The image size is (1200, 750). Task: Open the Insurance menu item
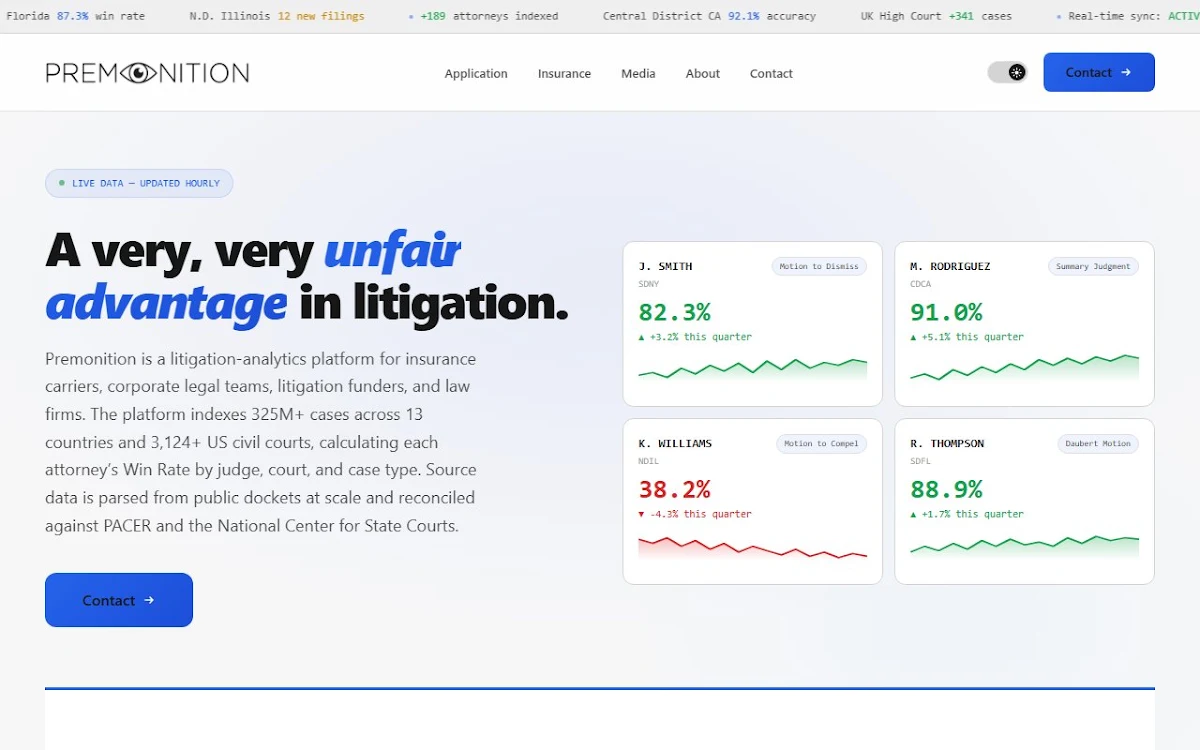tap(564, 73)
